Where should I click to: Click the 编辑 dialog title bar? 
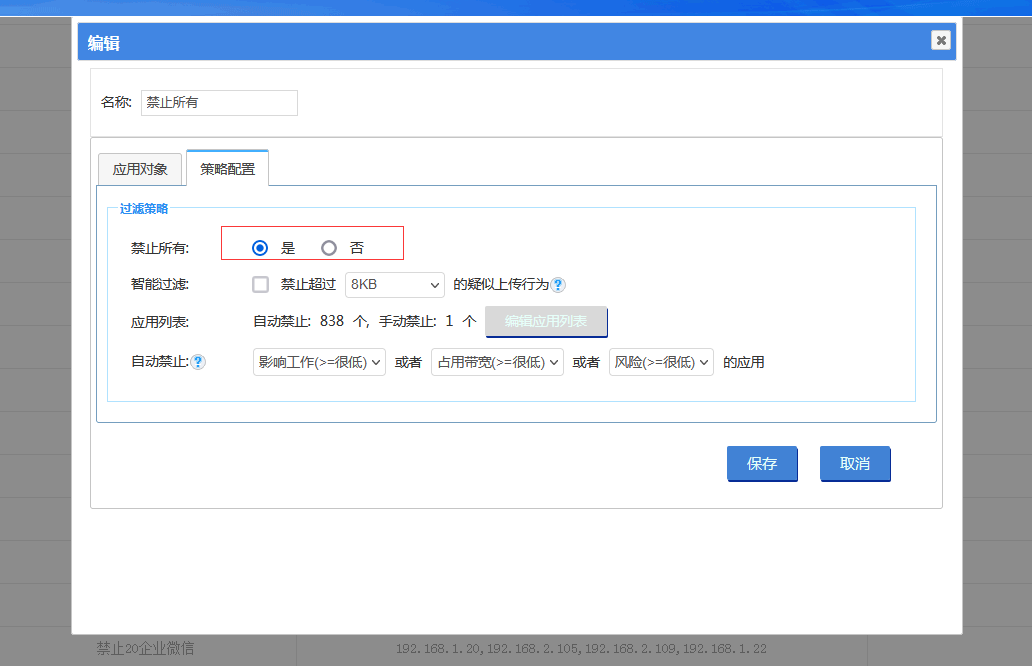(500, 42)
